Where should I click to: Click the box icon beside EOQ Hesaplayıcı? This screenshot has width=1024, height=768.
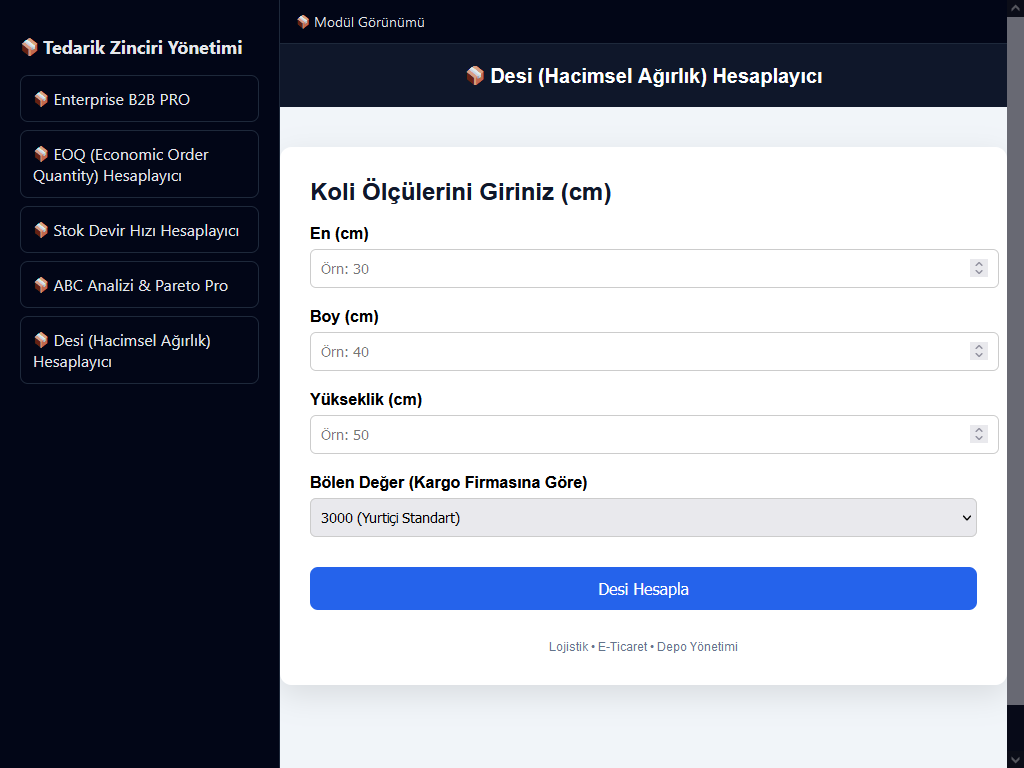point(41,154)
